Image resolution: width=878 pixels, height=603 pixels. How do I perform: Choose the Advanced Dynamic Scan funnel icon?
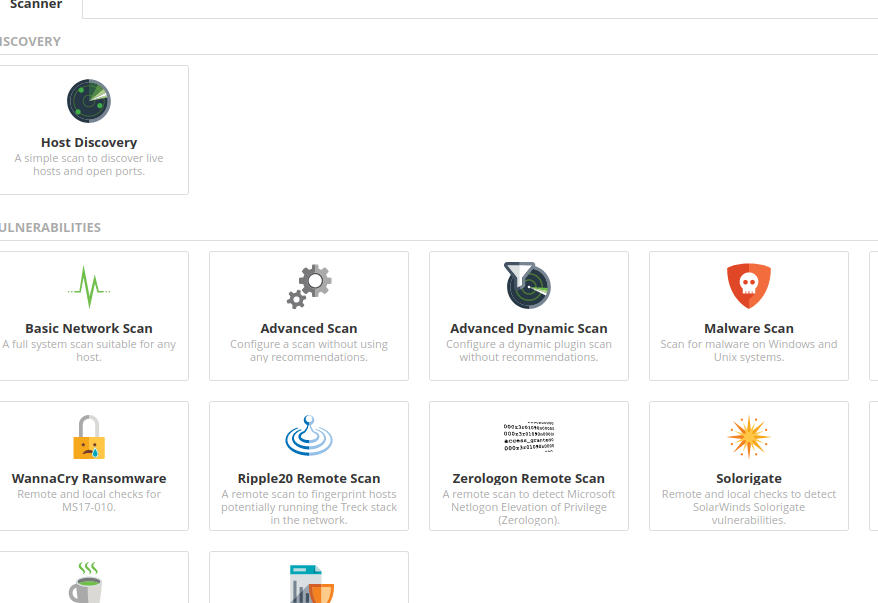[x=528, y=286]
